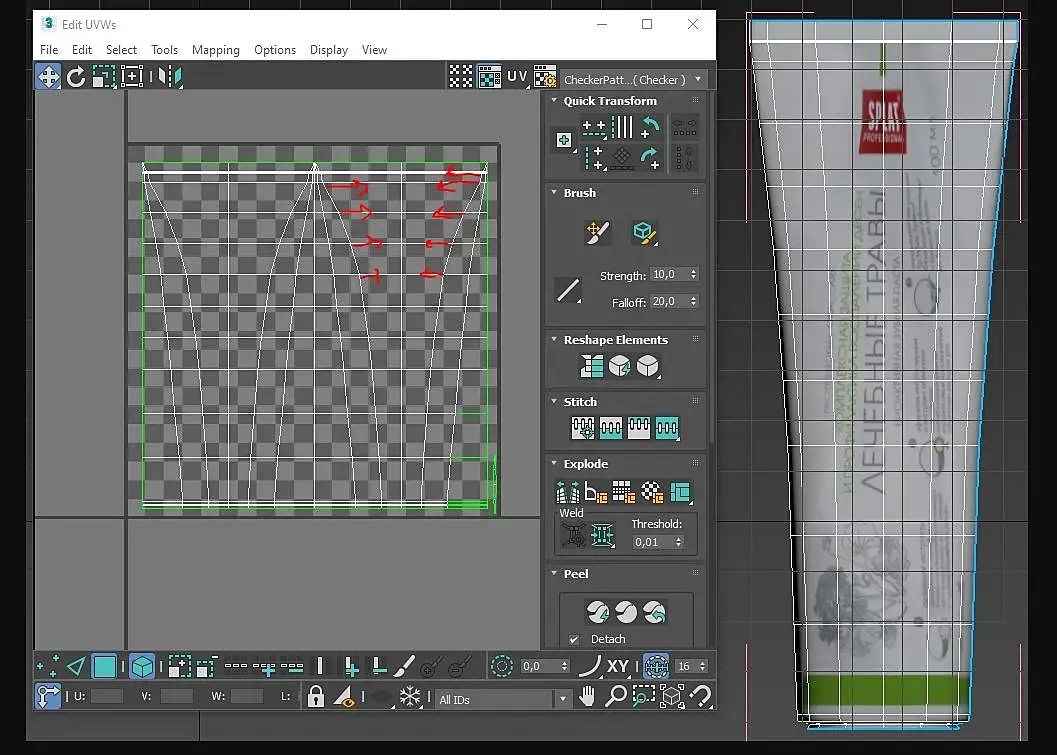This screenshot has height=755, width=1057.
Task: Click the Pan View hand icon
Action: tap(589, 696)
